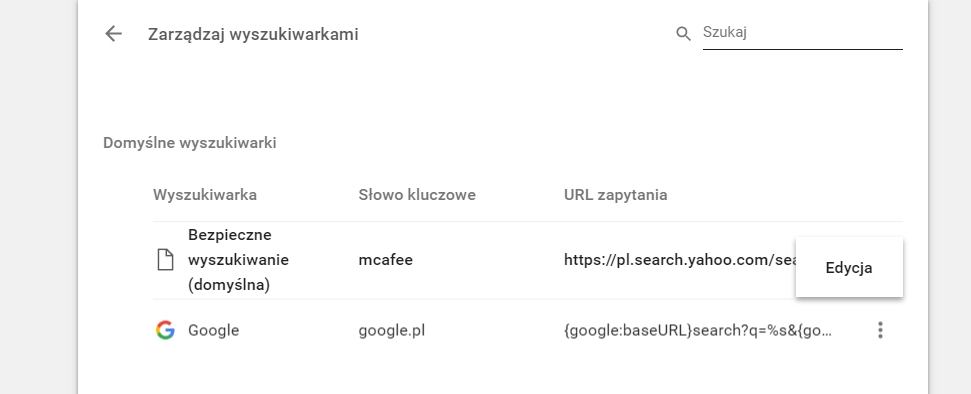
Task: Click the Wyszukiwarka column header
Action: (205, 195)
